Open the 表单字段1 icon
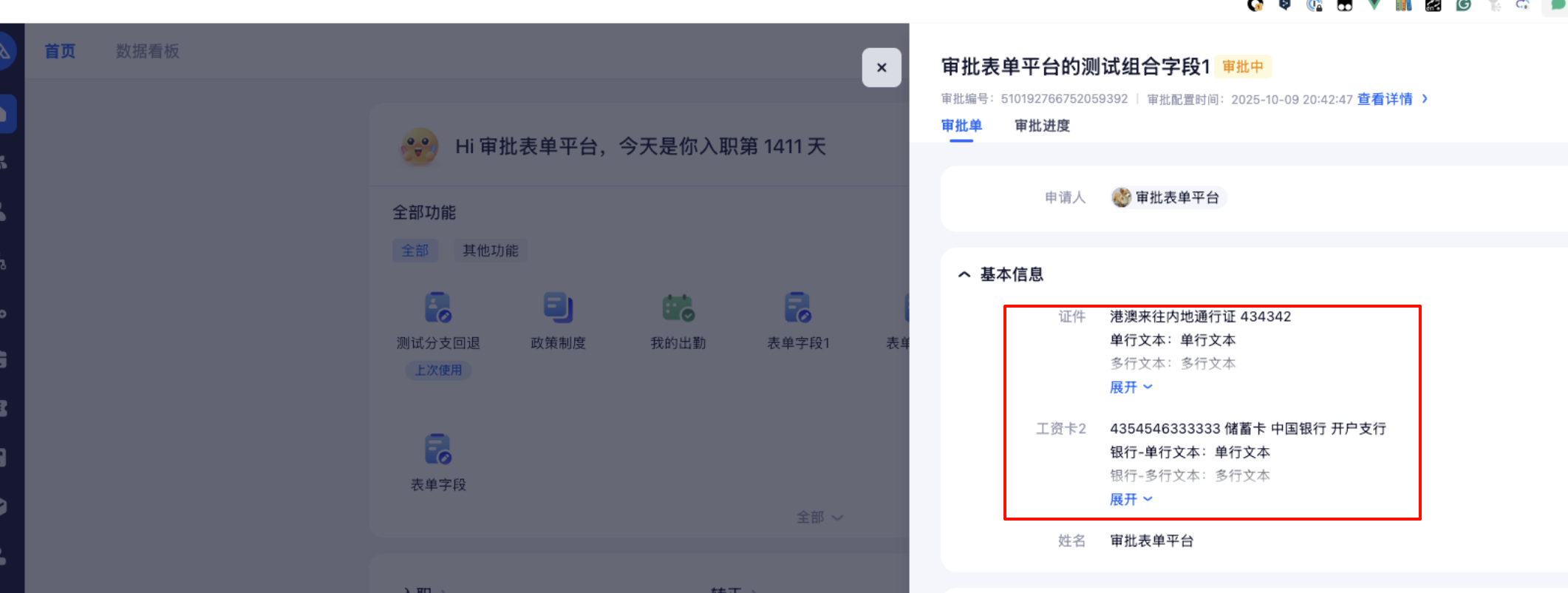 click(x=798, y=308)
